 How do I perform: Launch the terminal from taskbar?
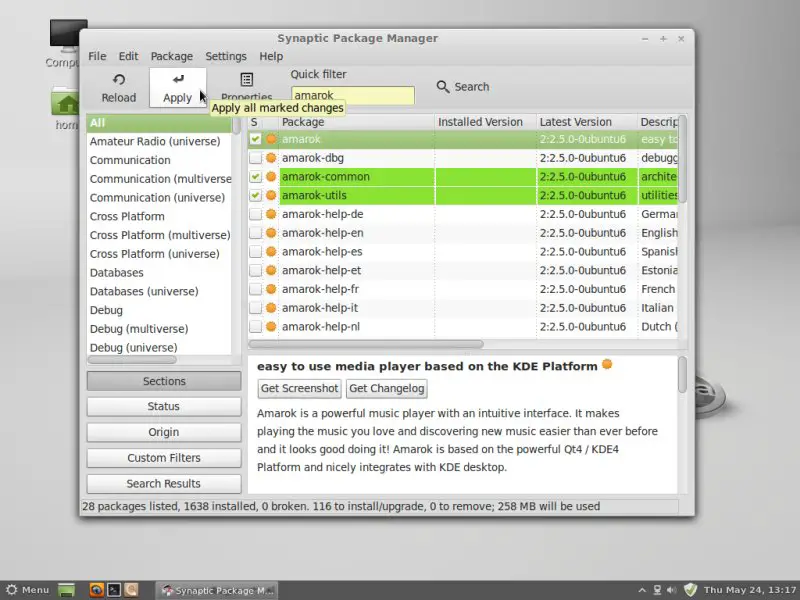114,590
